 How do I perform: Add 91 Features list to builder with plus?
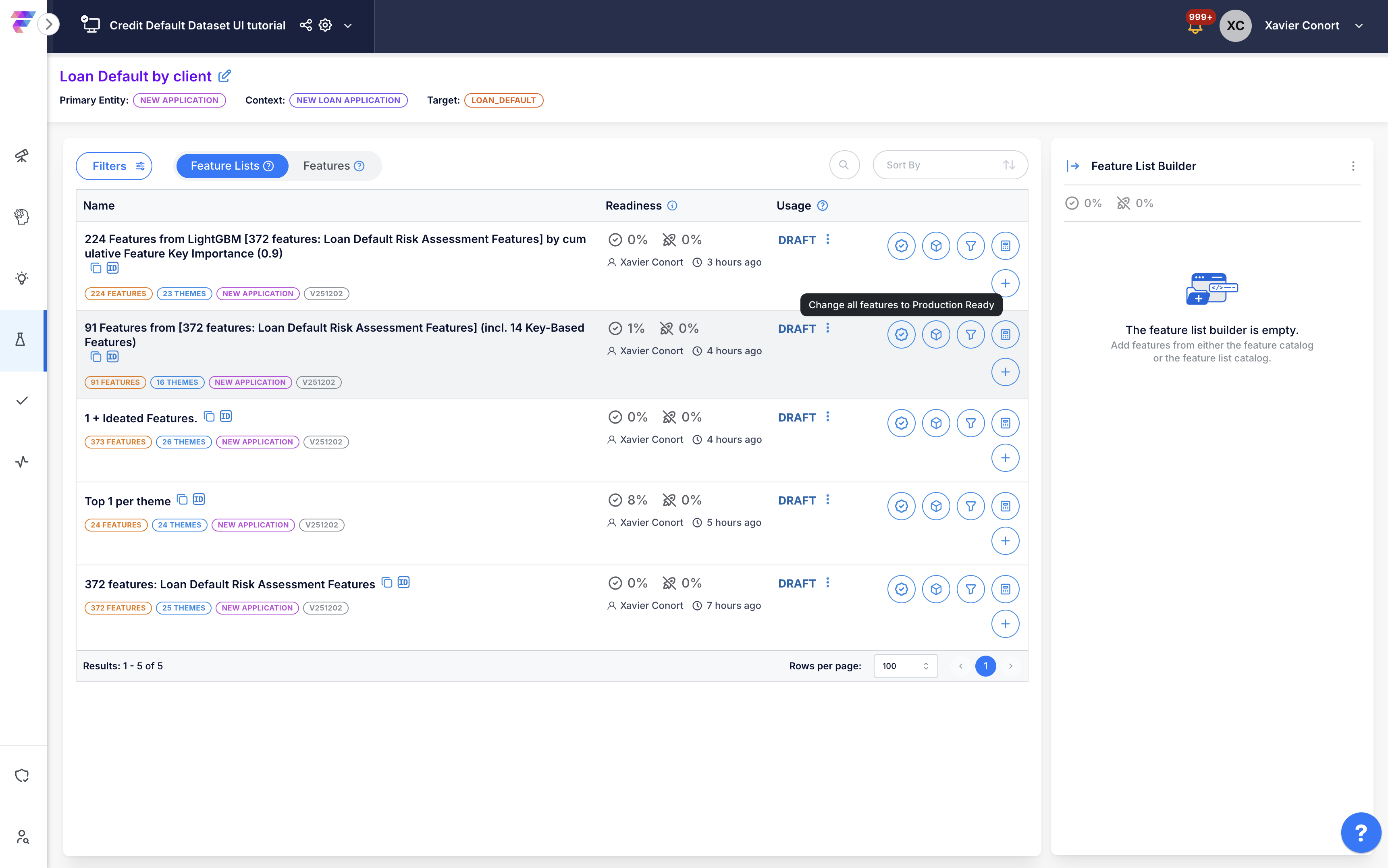pos(1005,372)
